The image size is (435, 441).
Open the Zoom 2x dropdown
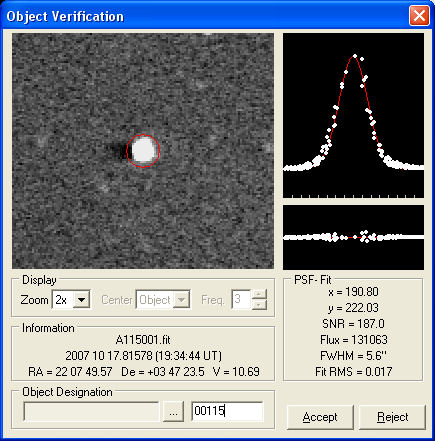point(81,300)
